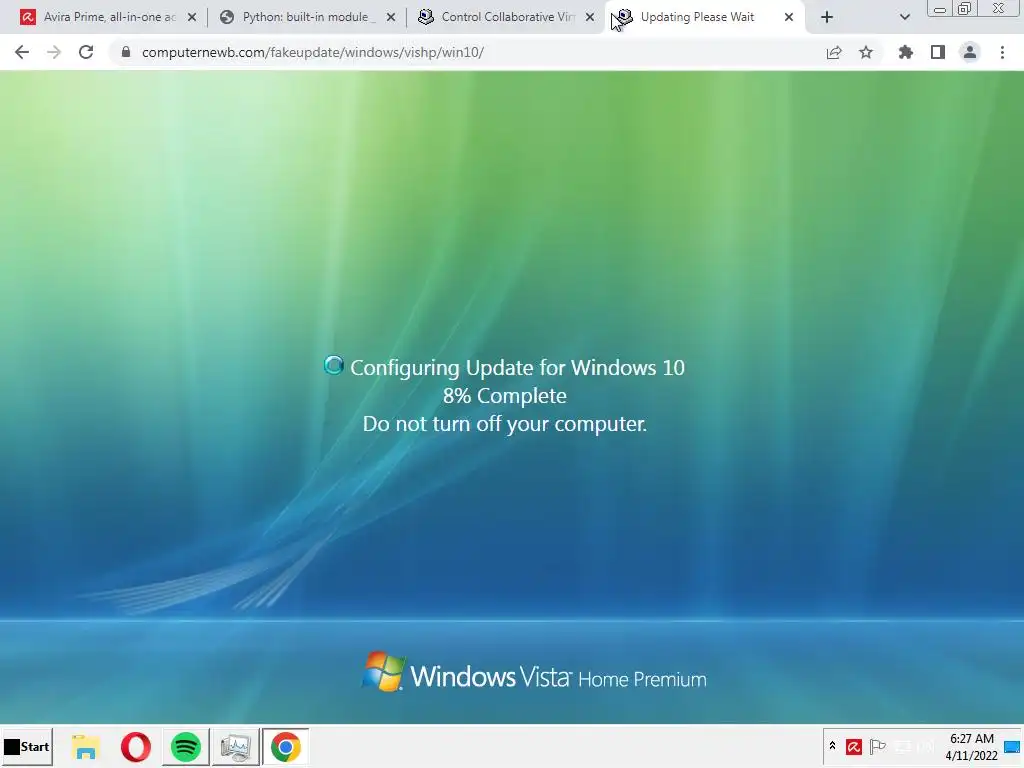Image resolution: width=1024 pixels, height=768 pixels.
Task: Open the Start menu
Action: click(27, 746)
